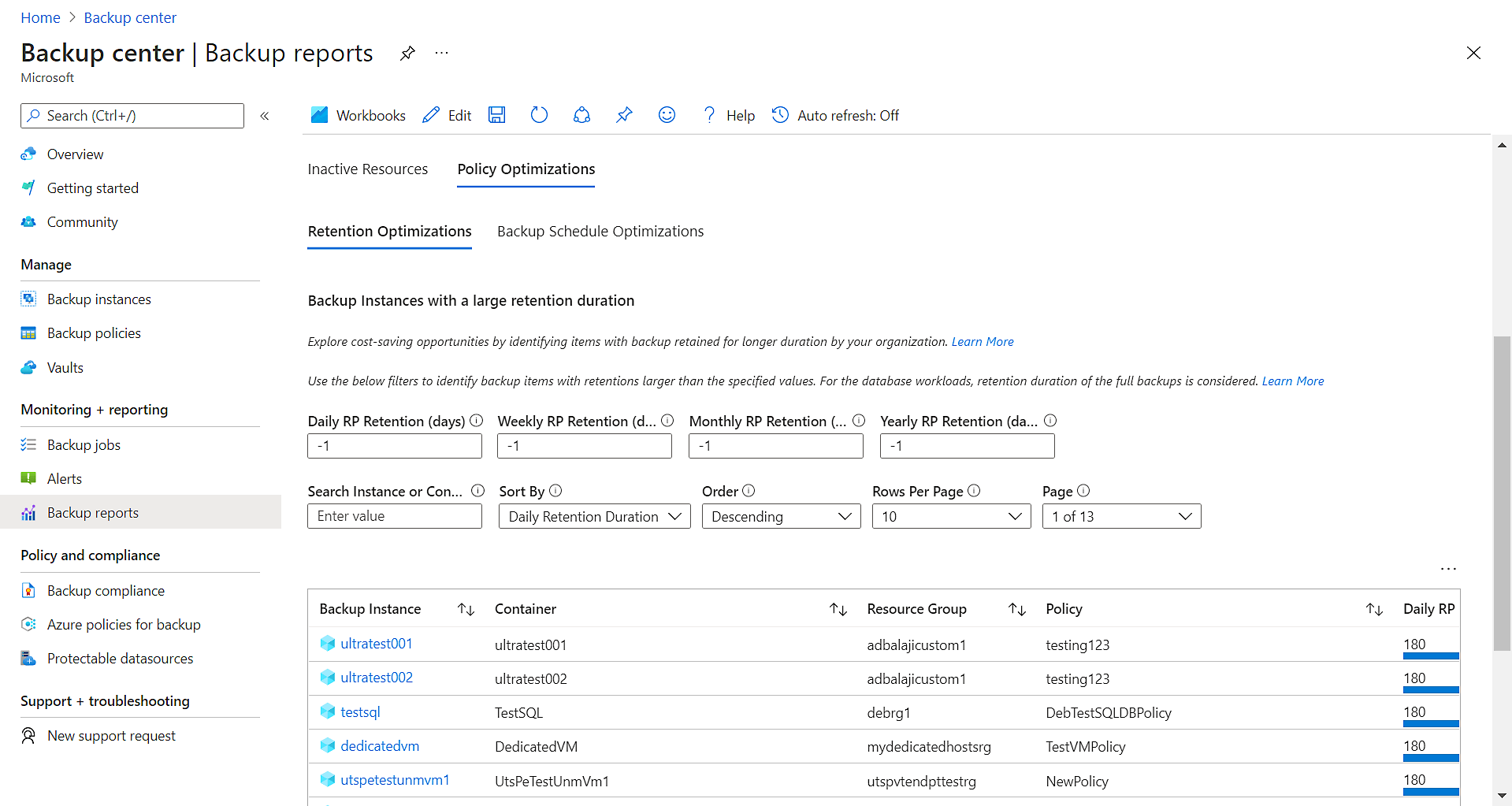Click the Refresh icon in the toolbar
The width and height of the screenshot is (1512, 806).
(x=539, y=115)
